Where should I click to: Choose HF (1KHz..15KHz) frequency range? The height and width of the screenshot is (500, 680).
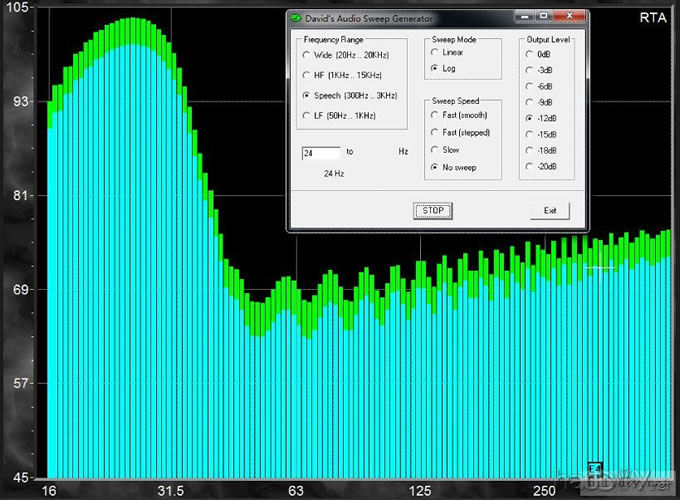point(306,75)
